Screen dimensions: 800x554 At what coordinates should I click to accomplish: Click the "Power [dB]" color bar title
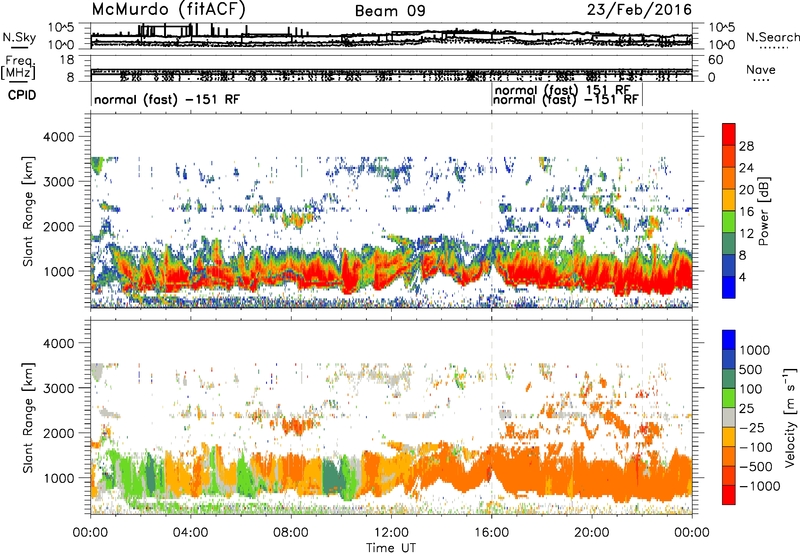[x=764, y=211]
